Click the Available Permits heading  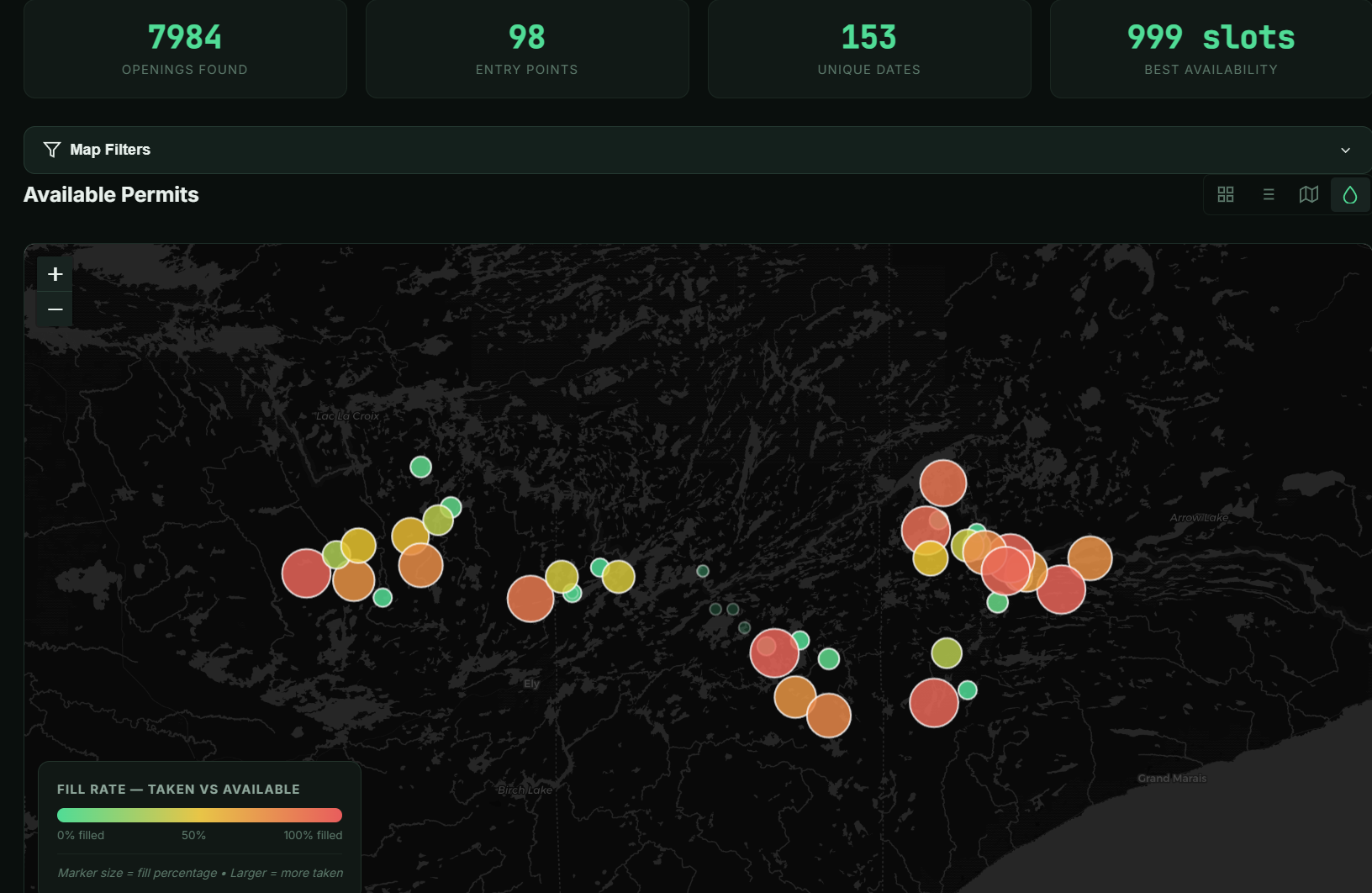[111, 195]
